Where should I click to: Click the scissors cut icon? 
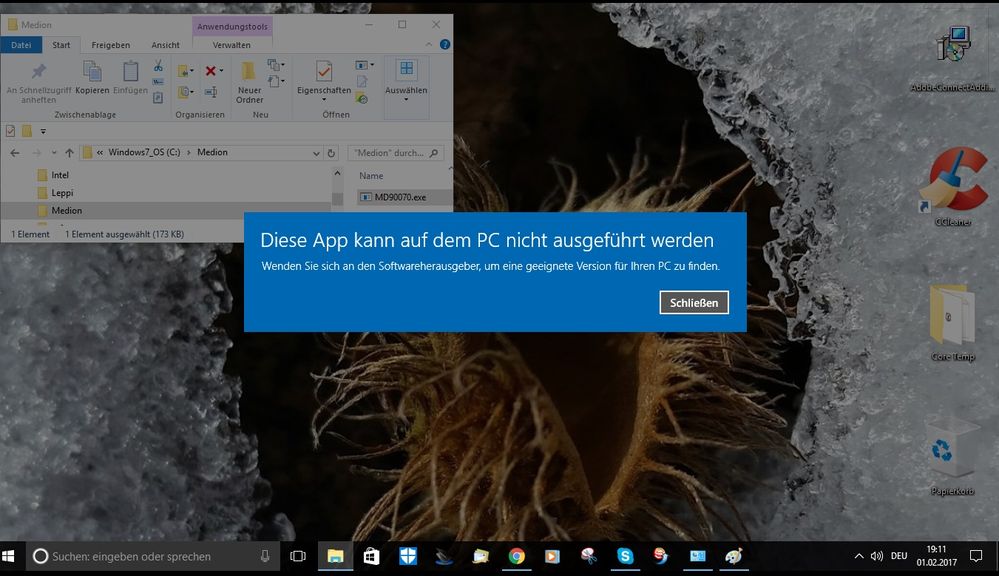pos(158,66)
